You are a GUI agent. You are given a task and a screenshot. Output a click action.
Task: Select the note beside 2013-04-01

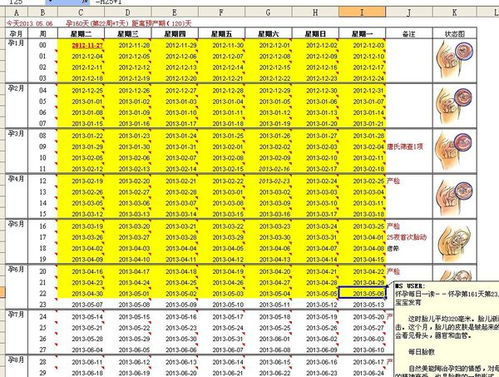tap(406, 237)
